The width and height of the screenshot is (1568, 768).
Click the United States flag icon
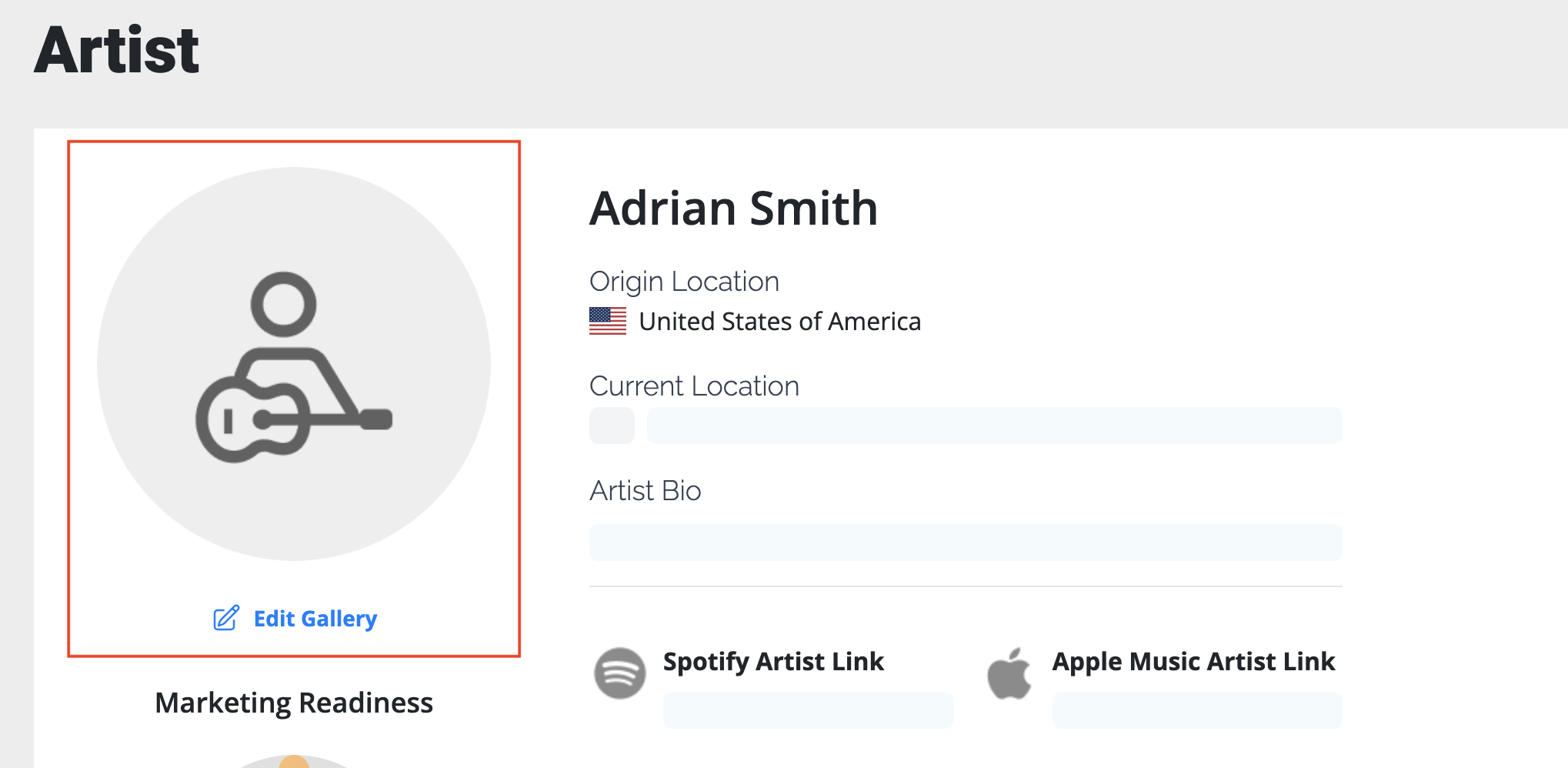coord(608,321)
